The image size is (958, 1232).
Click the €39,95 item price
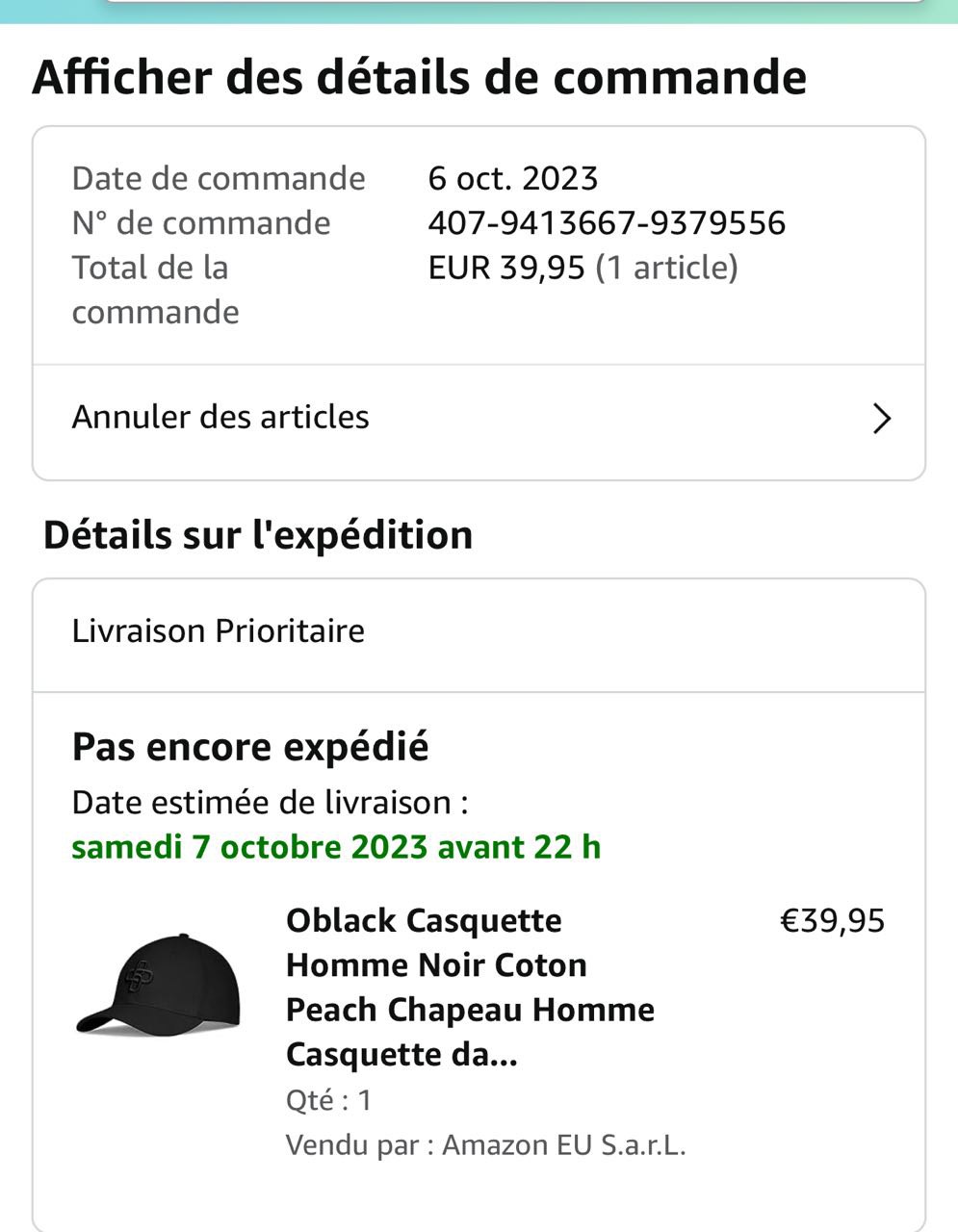pos(832,921)
